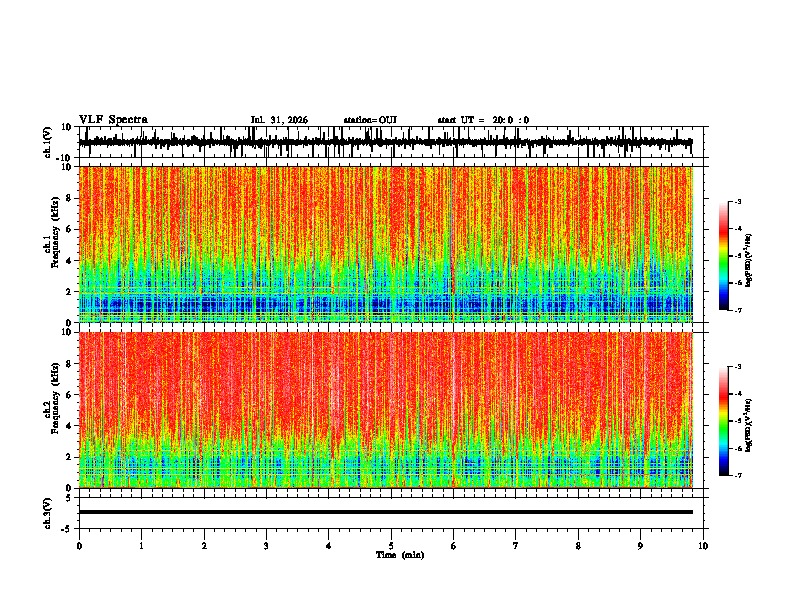Image resolution: width=792 pixels, height=612 pixels.
Task: Click time-axis tick label "5"
Action: [391, 546]
